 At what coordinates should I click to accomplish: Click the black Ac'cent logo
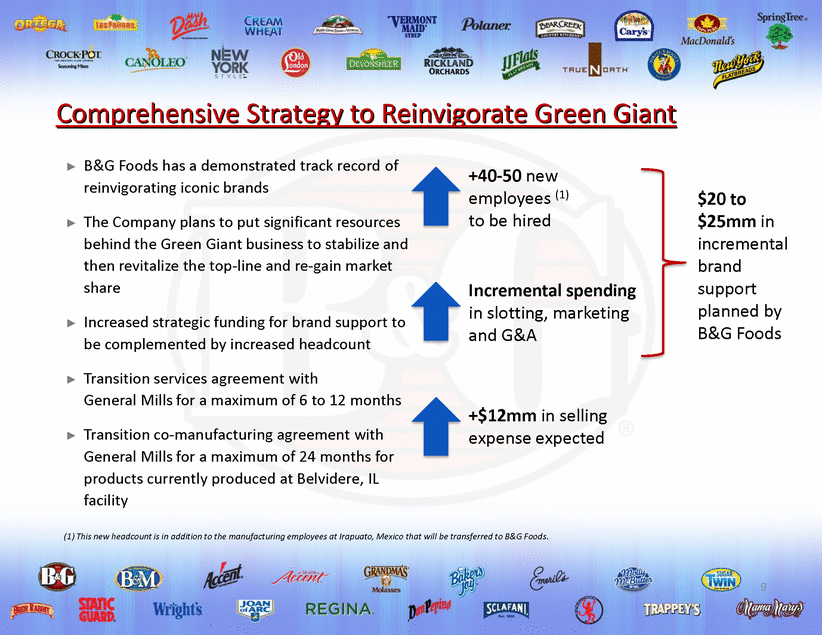[x=223, y=576]
